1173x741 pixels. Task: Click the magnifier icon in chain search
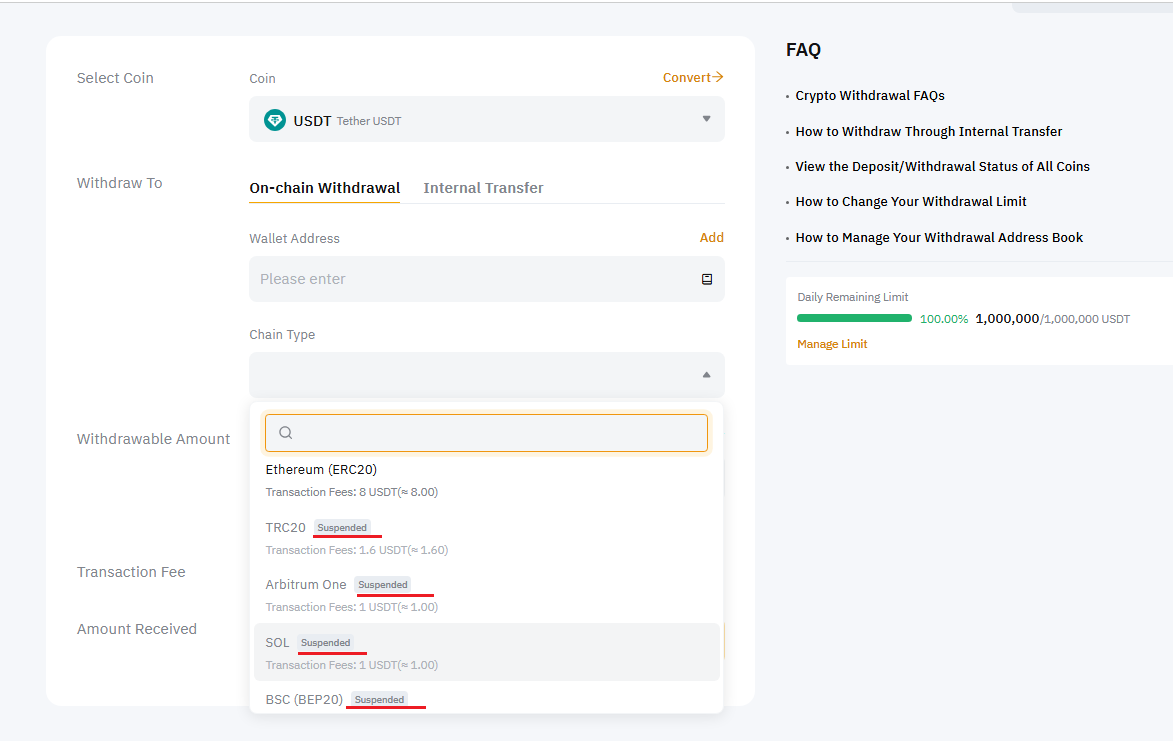286,433
